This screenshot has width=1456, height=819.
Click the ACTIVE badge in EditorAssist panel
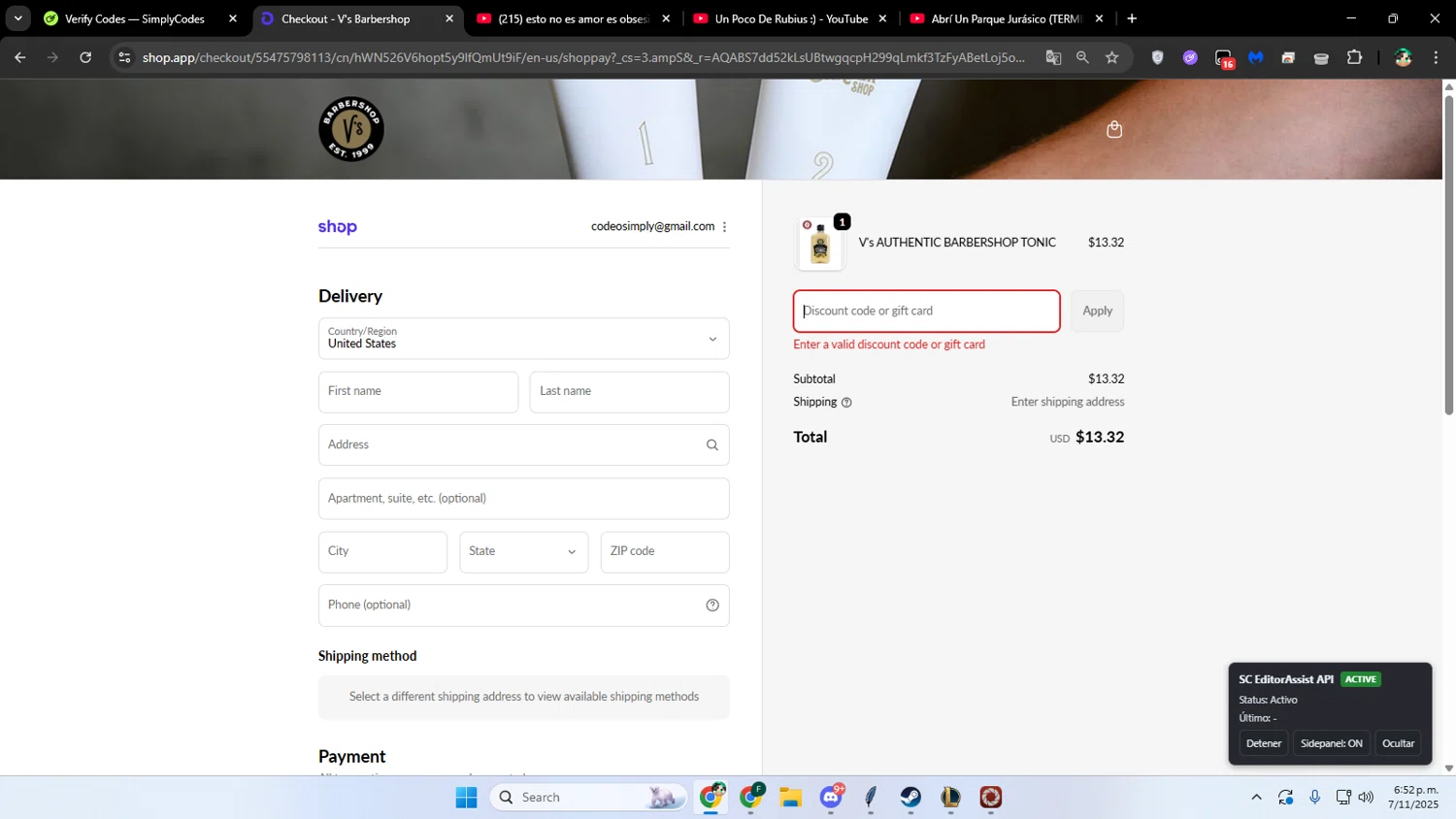1361,679
